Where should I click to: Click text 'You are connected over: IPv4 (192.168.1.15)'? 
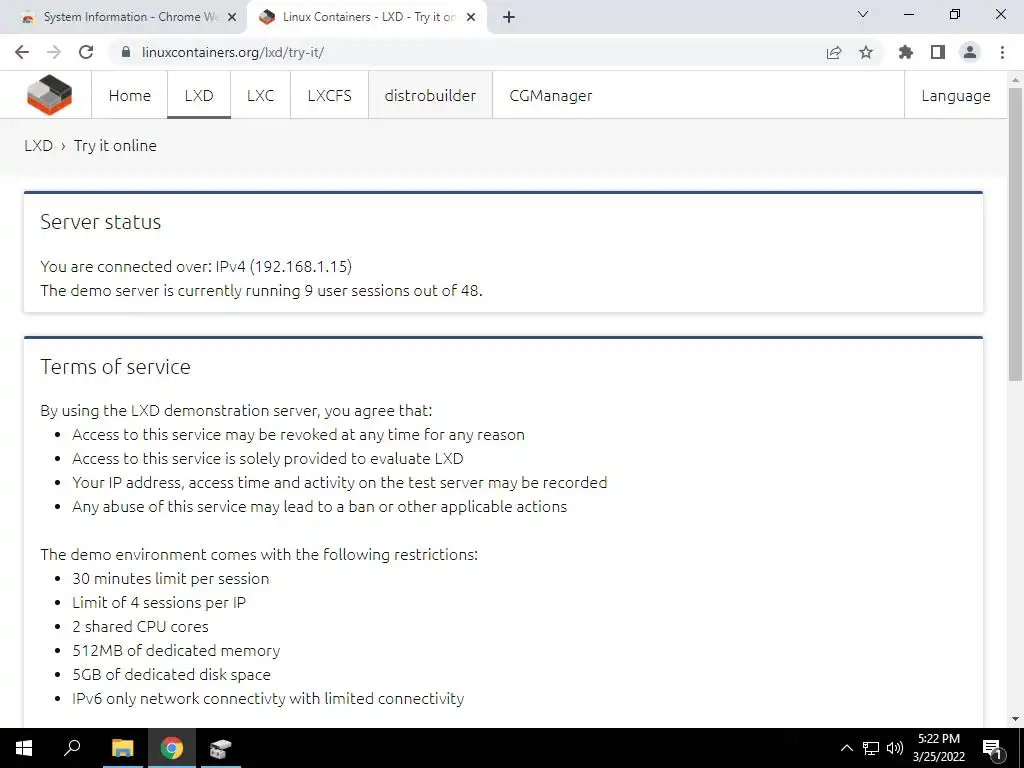pyautogui.click(x=196, y=266)
